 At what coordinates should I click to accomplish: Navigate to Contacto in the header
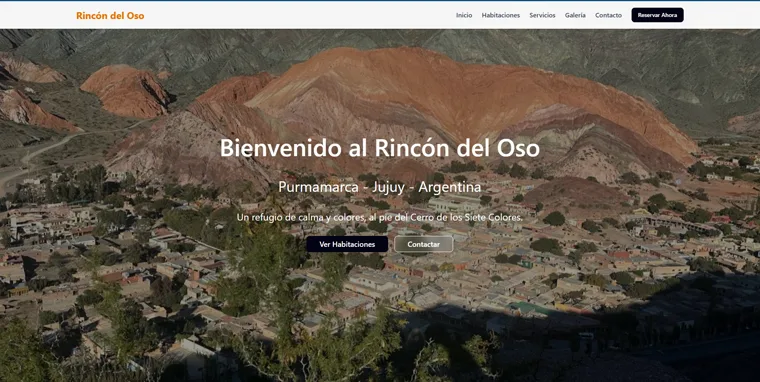point(608,15)
